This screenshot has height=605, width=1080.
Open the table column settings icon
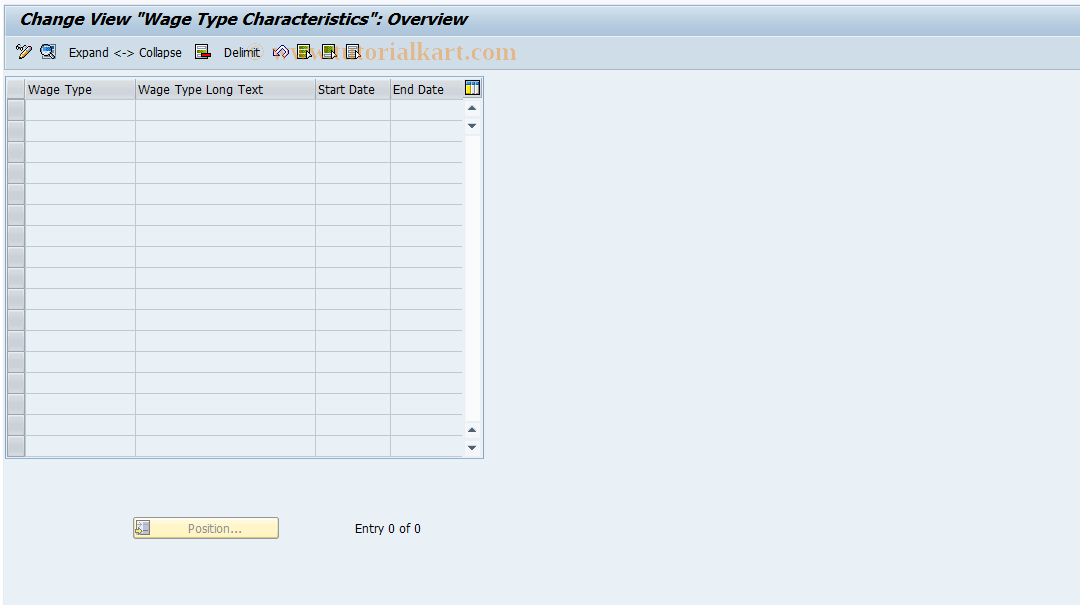pos(472,88)
